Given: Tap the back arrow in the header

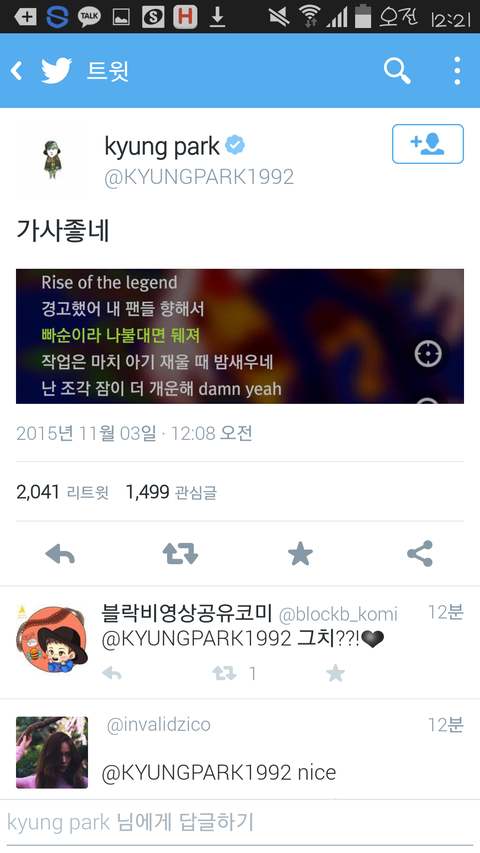Looking at the screenshot, I should pos(17,71).
